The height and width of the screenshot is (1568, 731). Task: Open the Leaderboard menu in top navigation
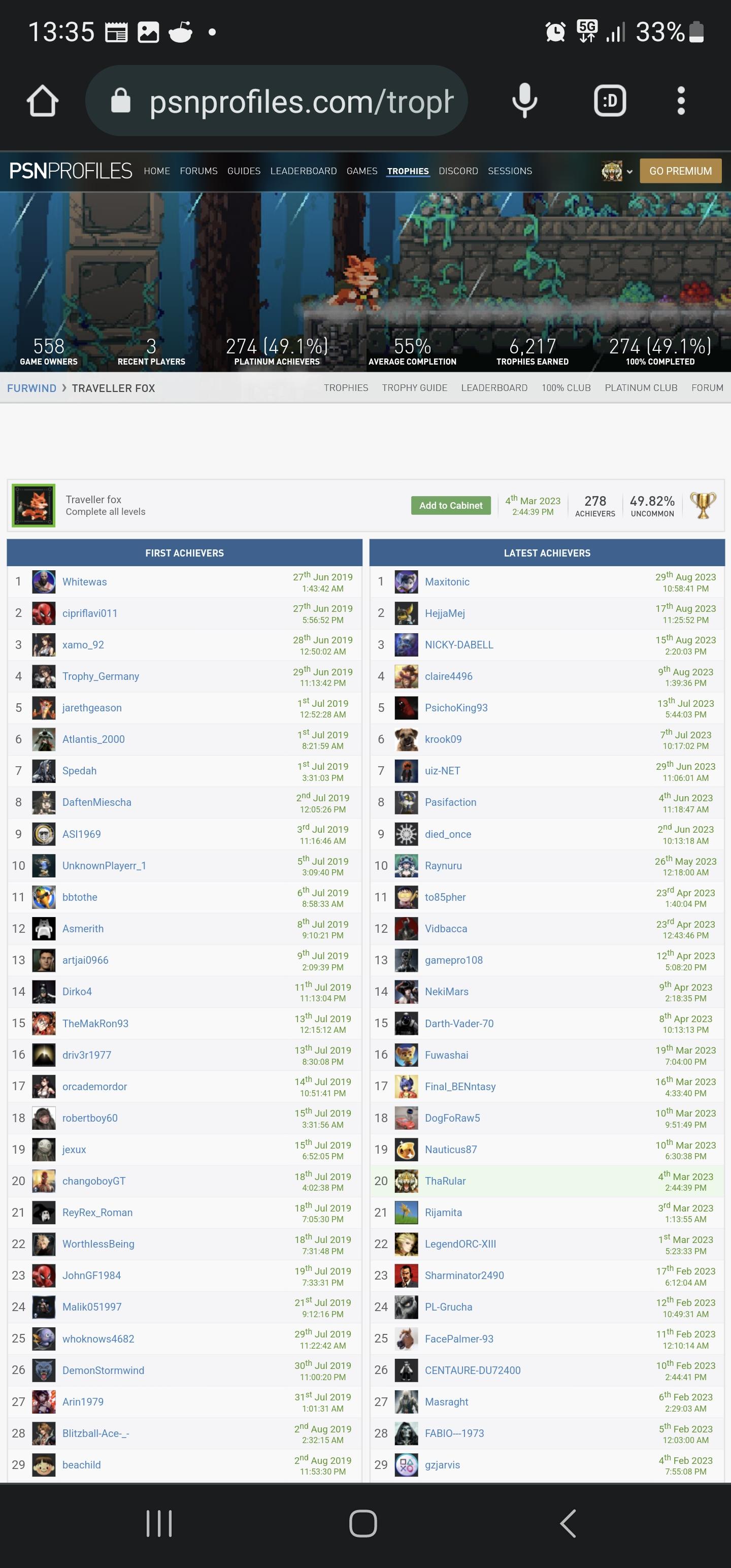(303, 171)
